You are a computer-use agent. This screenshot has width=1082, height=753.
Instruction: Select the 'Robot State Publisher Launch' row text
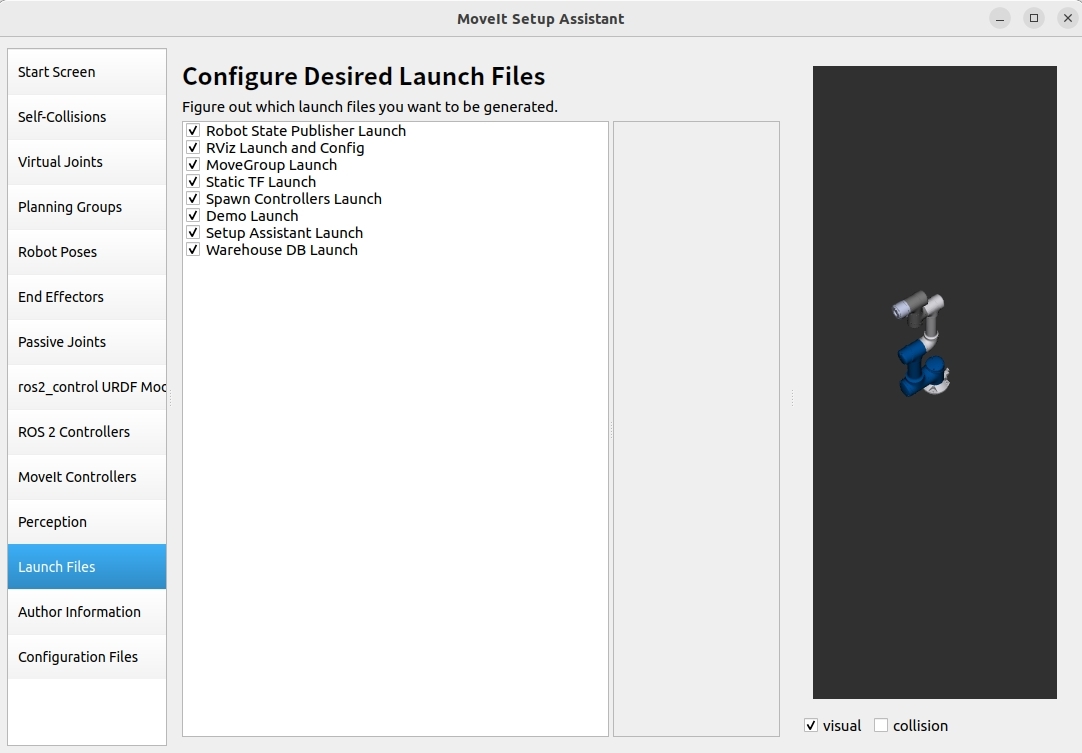(x=306, y=130)
